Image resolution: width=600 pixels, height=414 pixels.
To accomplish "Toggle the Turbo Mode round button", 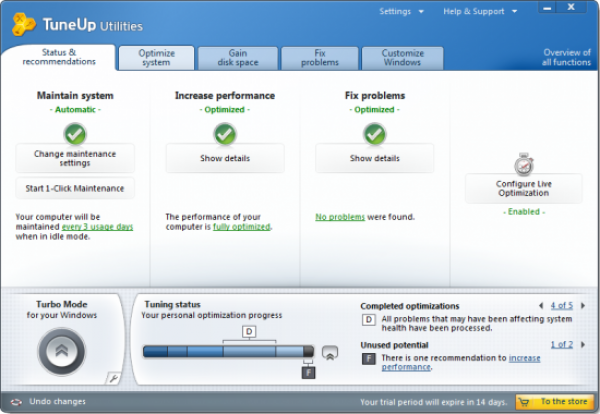I will point(62,351).
